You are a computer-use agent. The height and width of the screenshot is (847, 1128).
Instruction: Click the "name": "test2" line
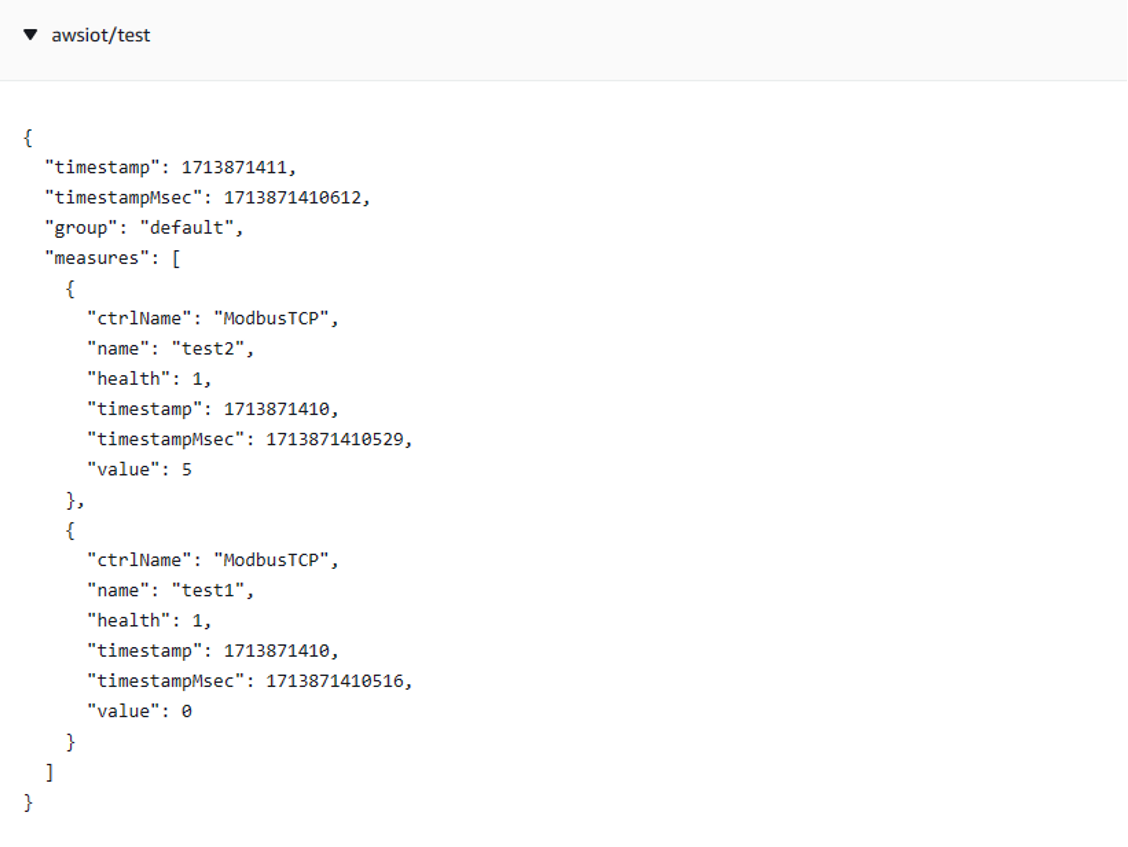(x=170, y=348)
